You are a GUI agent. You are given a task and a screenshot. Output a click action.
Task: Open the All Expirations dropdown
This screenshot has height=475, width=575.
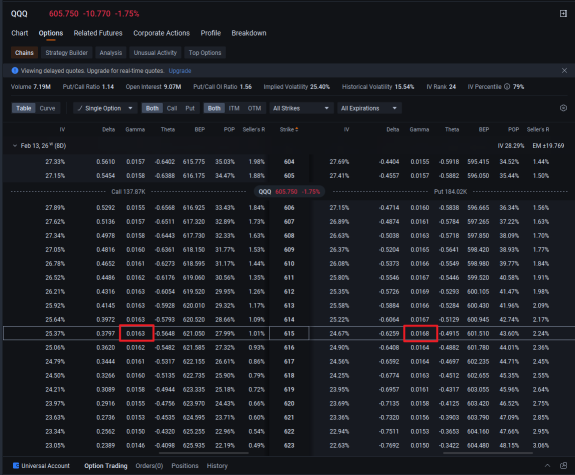(x=369, y=108)
